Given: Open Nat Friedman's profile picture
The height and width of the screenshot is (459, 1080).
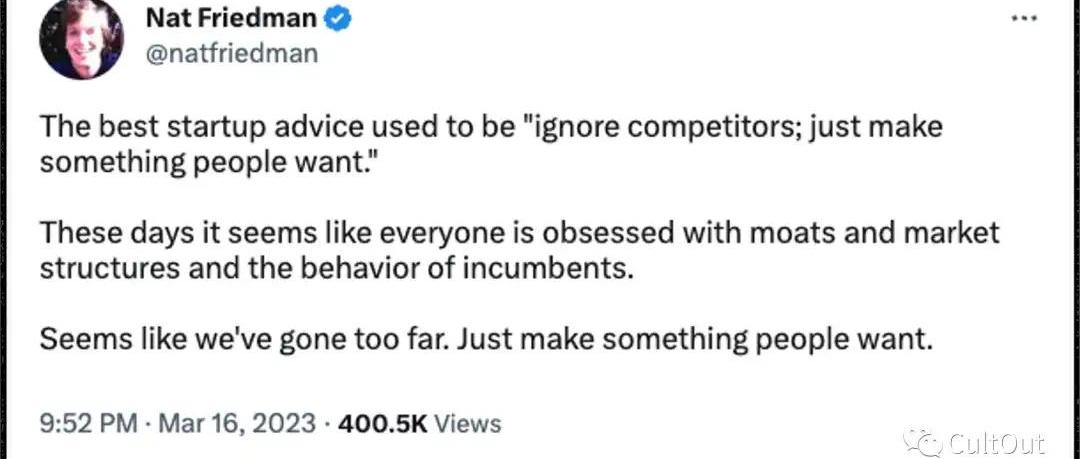Looking at the screenshot, I should coord(82,38).
